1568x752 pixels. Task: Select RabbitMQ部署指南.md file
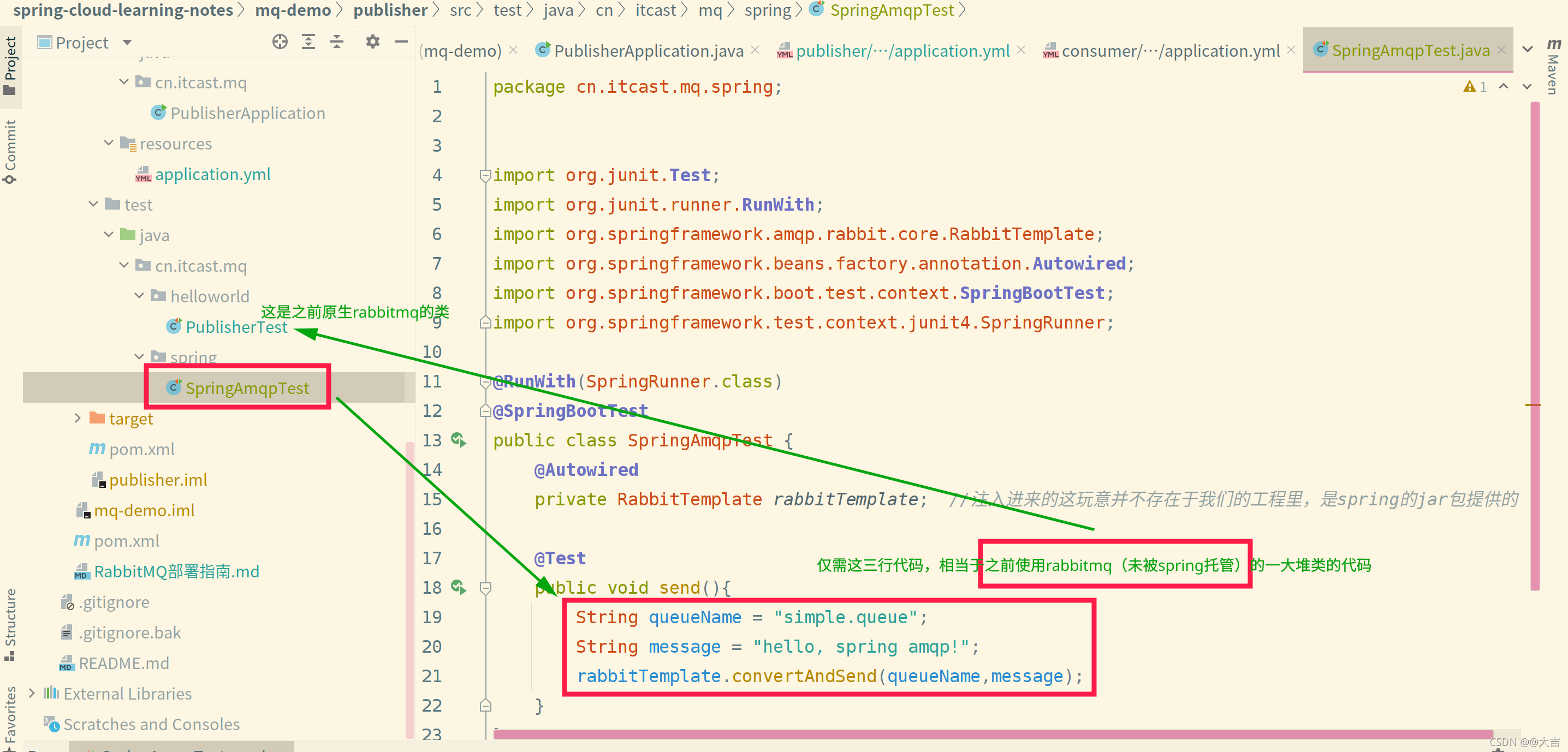pyautogui.click(x=176, y=571)
